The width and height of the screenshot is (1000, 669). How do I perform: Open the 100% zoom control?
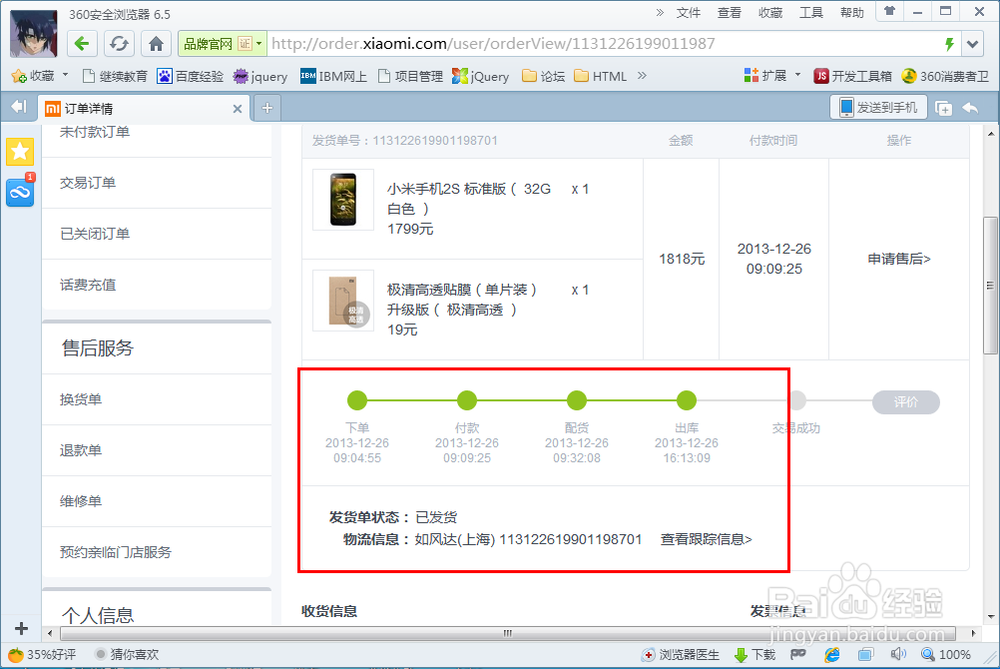pos(946,655)
